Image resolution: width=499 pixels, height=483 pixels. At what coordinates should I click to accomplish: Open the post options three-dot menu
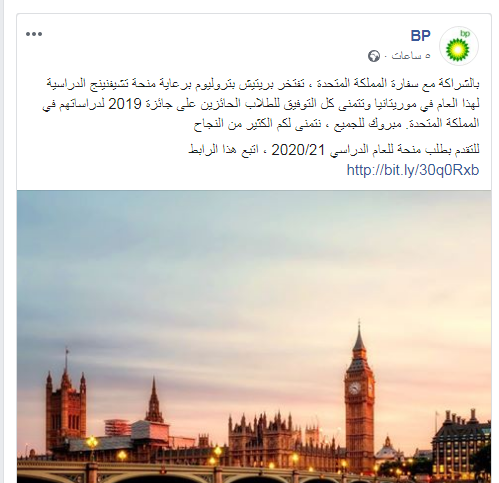[34, 34]
